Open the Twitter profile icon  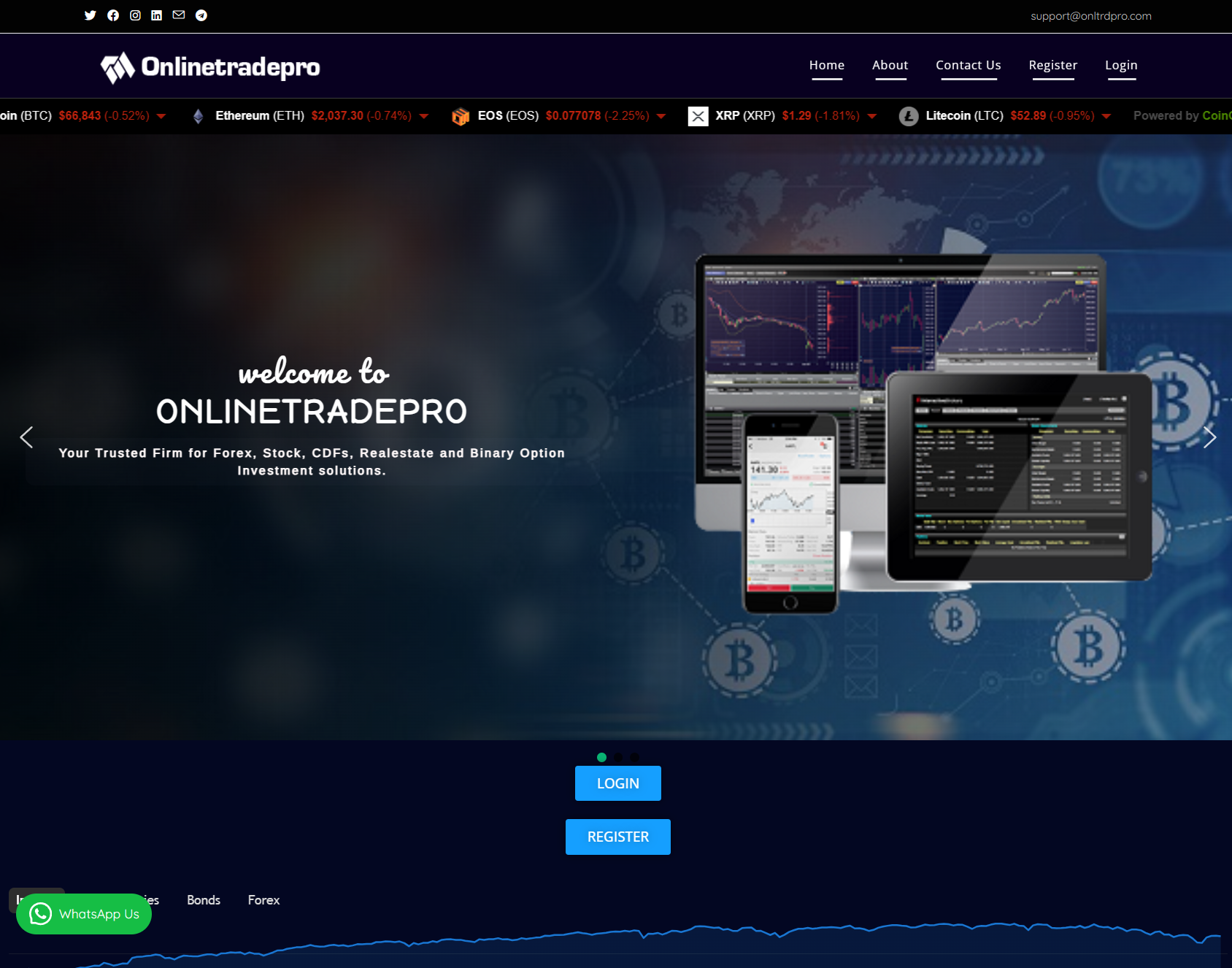[x=90, y=15]
